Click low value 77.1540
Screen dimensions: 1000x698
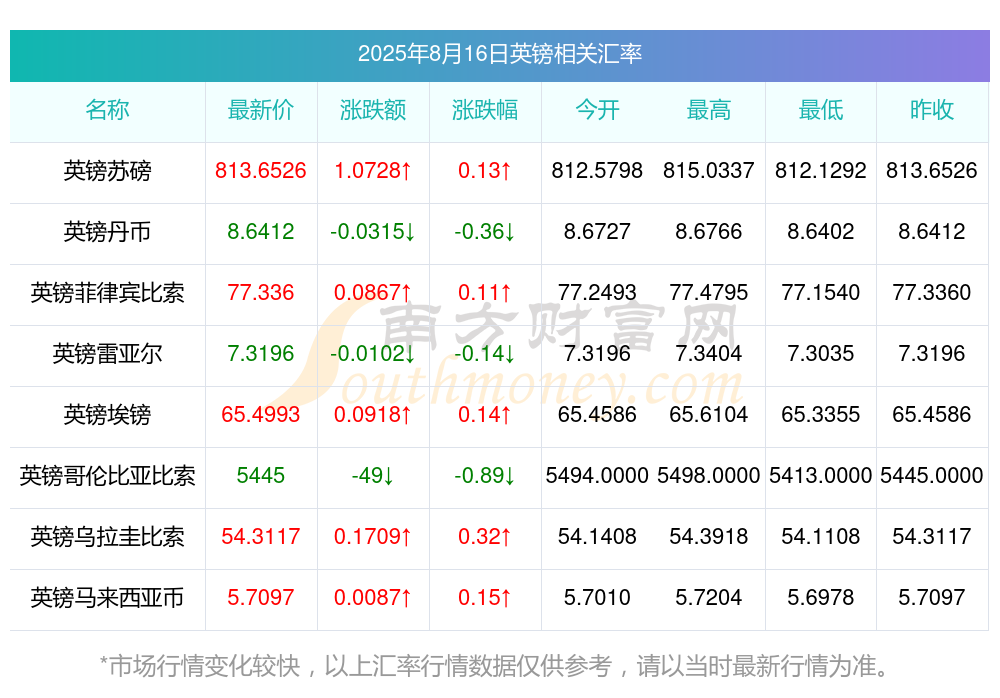(821, 293)
